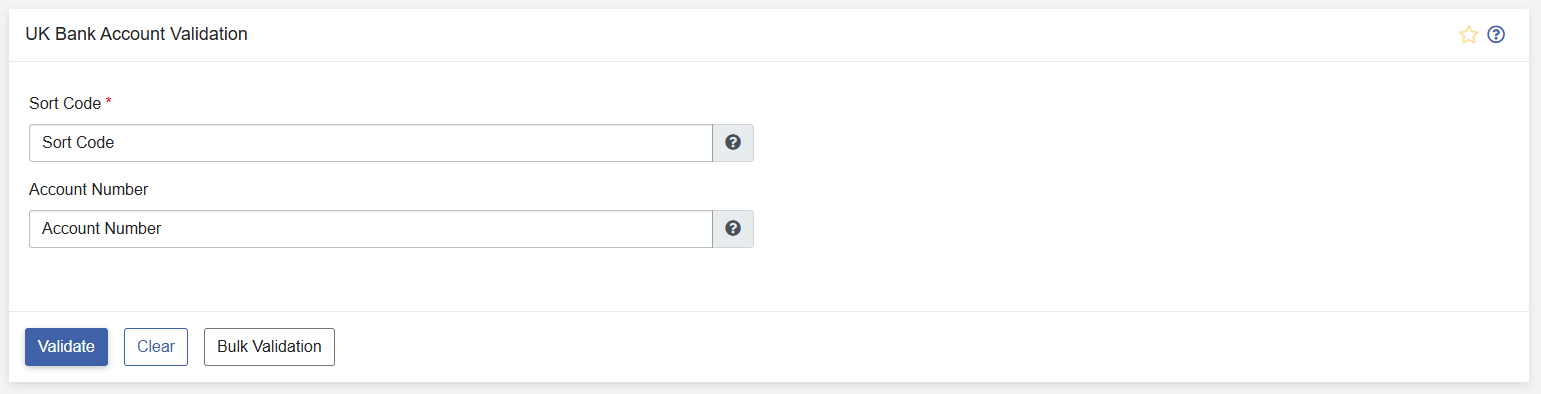
Task: Click the Validate button
Action: click(x=66, y=347)
